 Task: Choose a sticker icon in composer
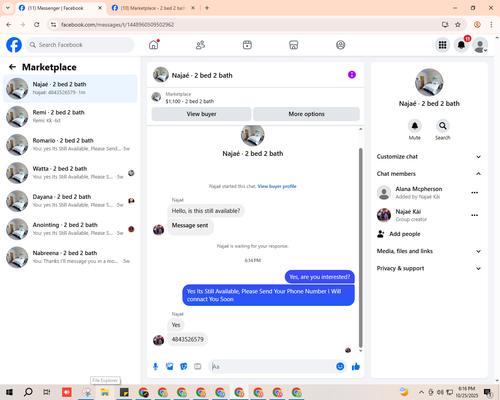pyautogui.click(x=184, y=367)
